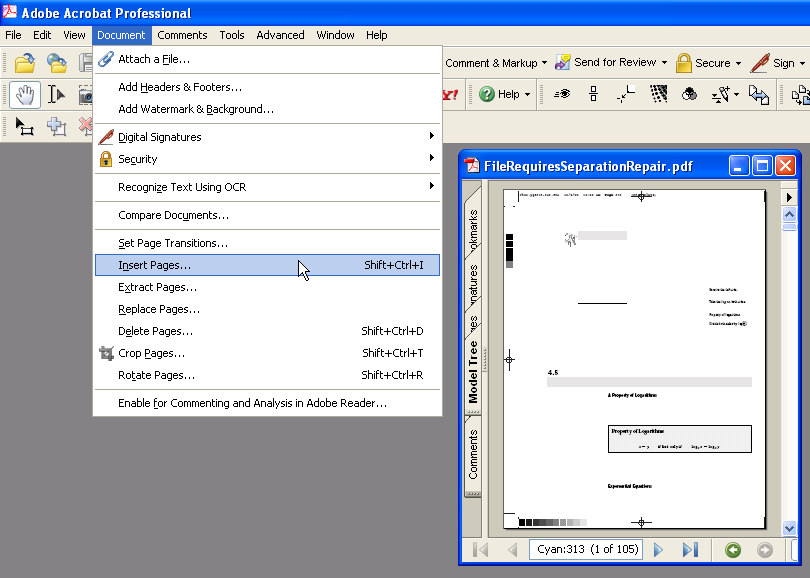Click the Convert Colors arrows icon
The height and width of the screenshot is (578, 810).
click(759, 95)
